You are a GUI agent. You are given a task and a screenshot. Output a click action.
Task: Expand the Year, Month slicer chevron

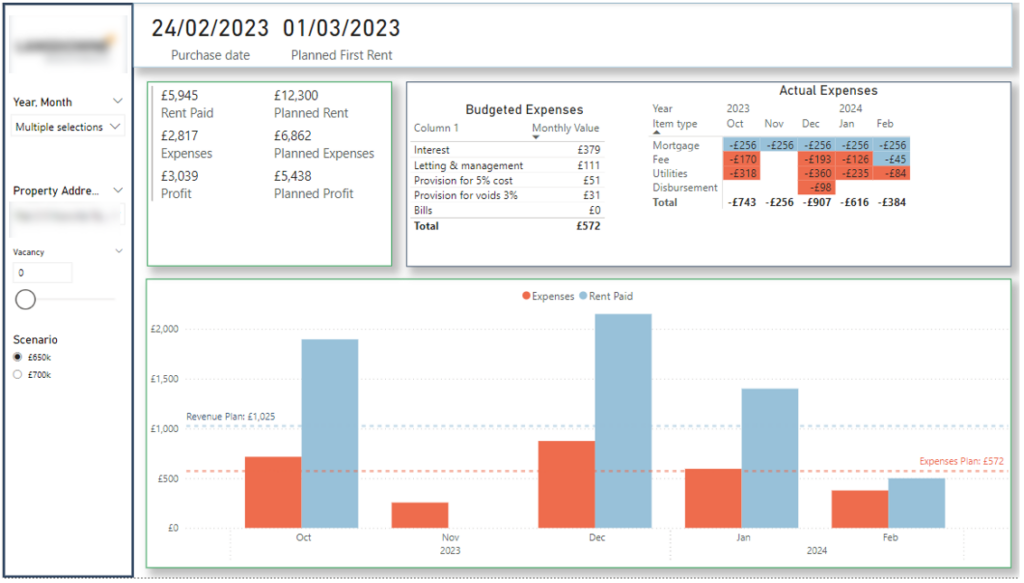coord(118,102)
